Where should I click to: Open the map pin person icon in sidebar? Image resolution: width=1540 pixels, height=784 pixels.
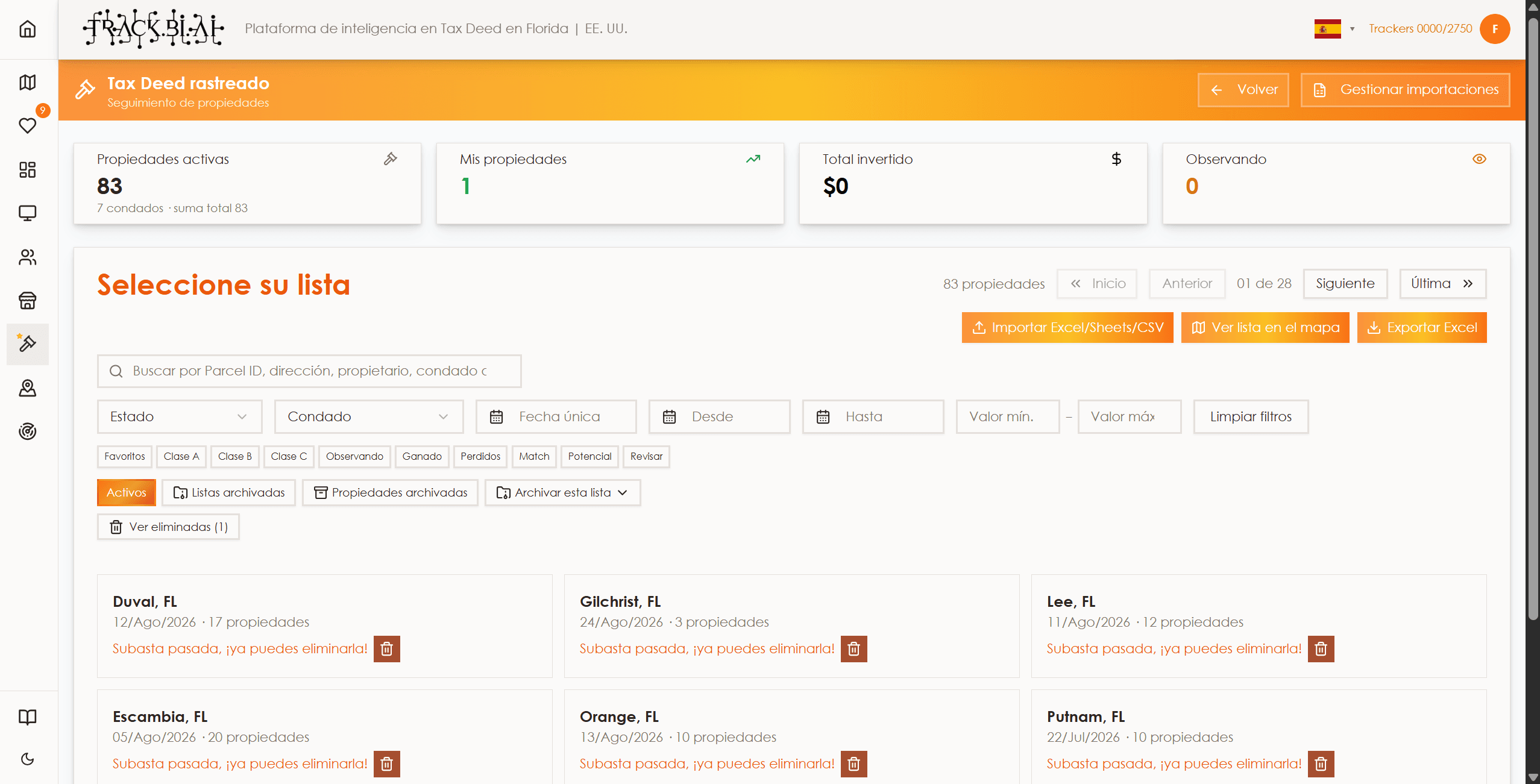click(28, 388)
